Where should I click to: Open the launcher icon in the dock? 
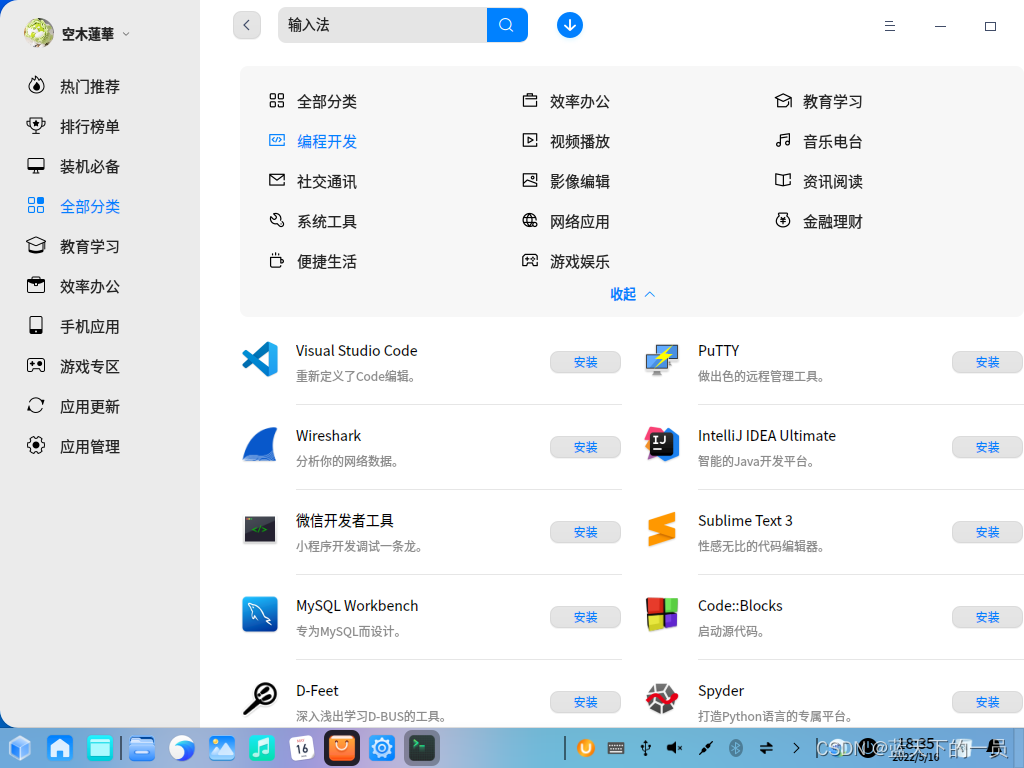[20, 748]
